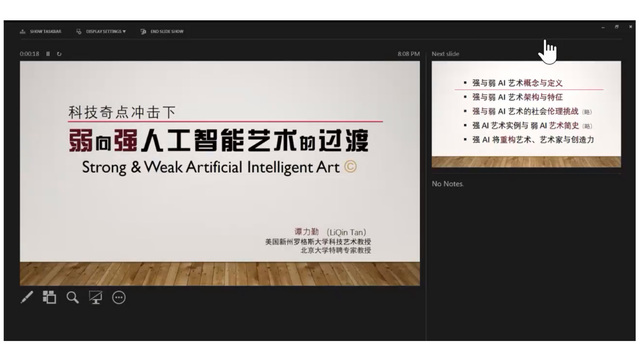
Task: Select the pen and laser pointer tools
Action: pos(27,297)
